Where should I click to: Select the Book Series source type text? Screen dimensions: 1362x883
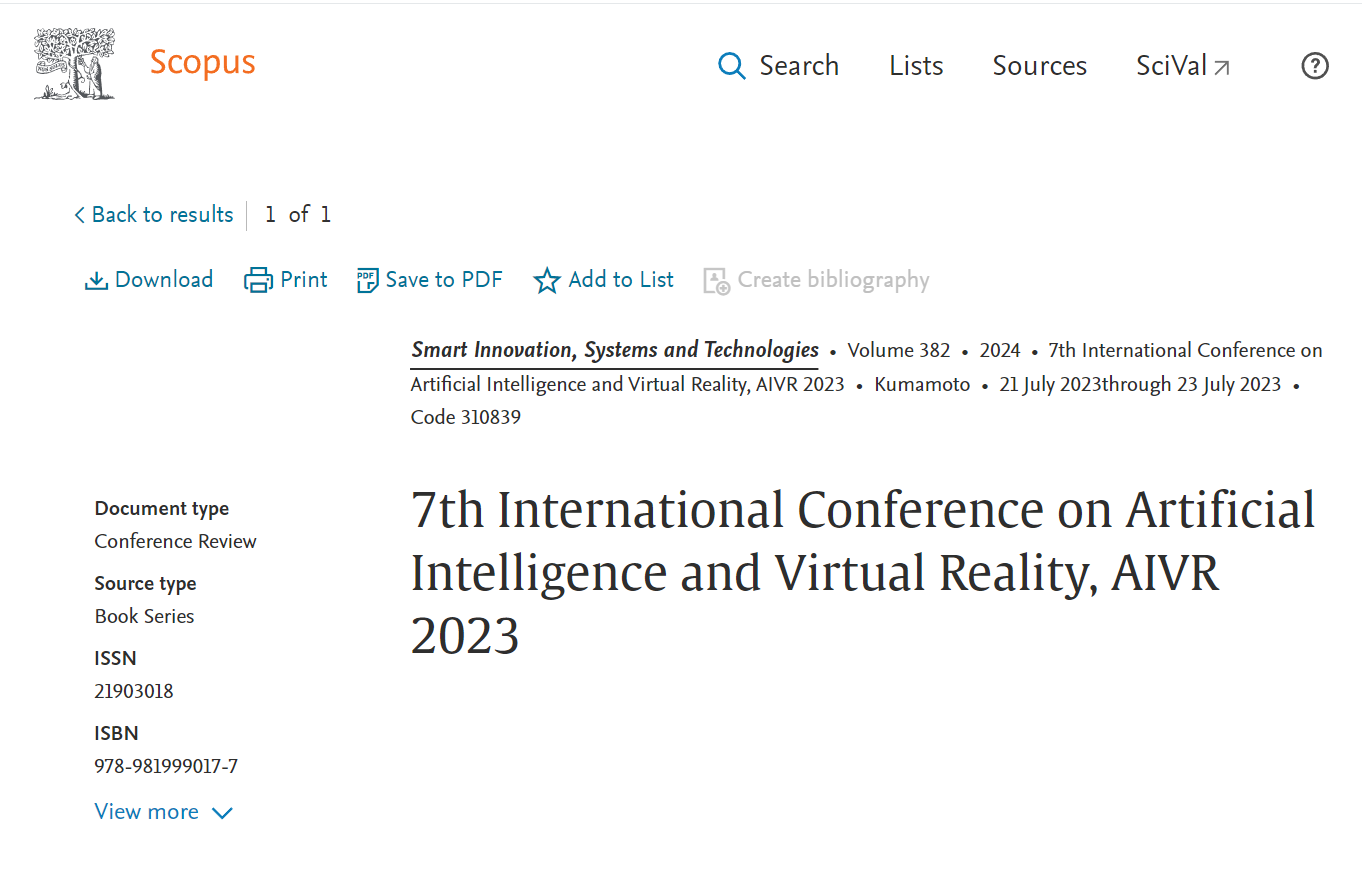(x=144, y=617)
